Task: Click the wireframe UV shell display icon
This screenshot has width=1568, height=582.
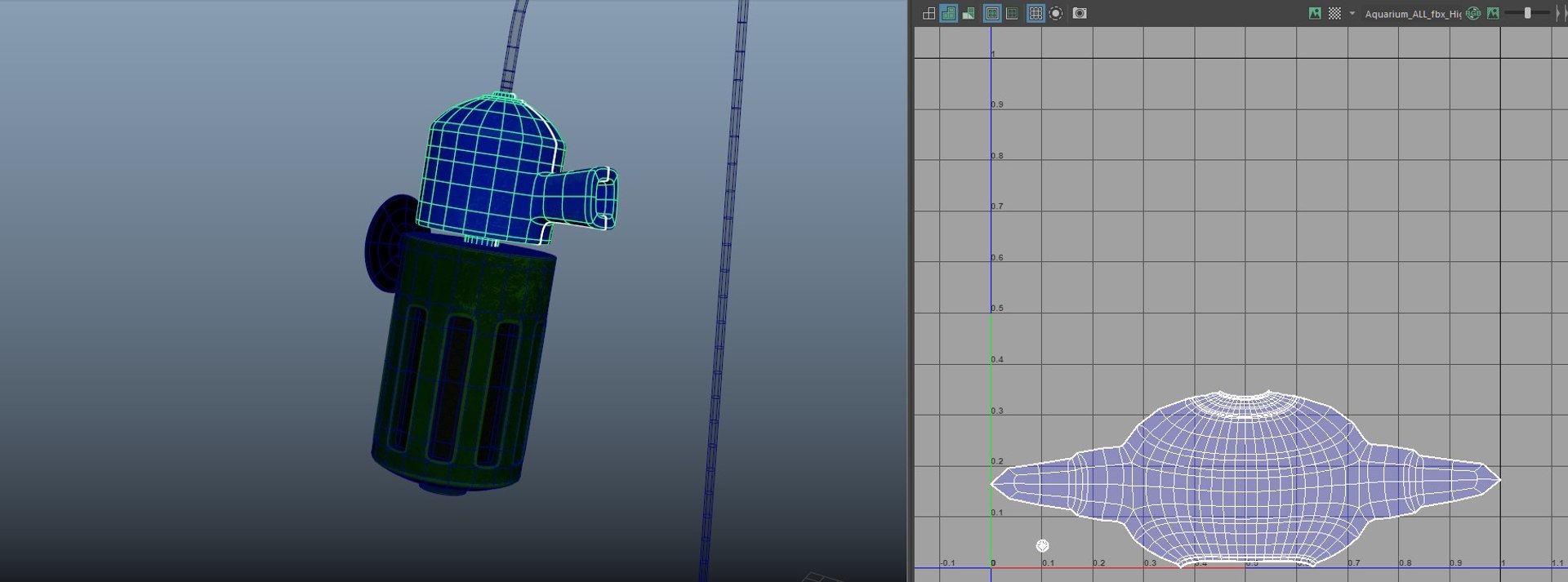Action: pyautogui.click(x=929, y=14)
